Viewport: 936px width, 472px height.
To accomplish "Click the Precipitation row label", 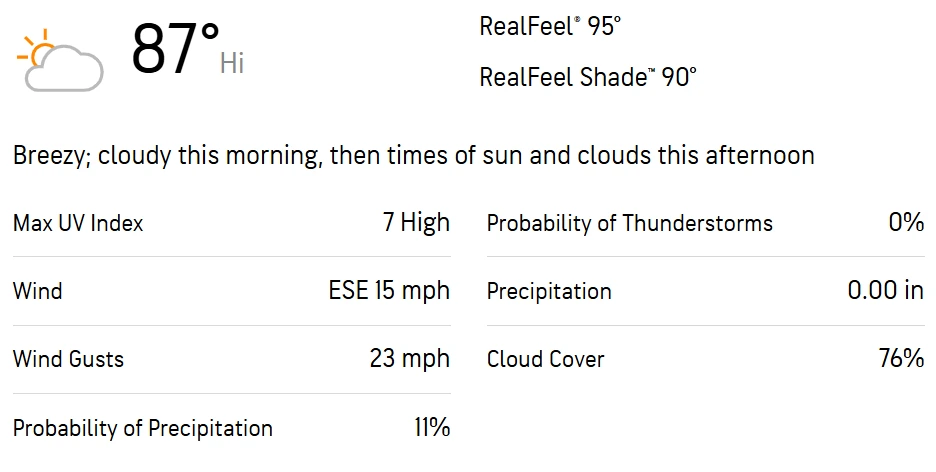I will pyautogui.click(x=549, y=292).
